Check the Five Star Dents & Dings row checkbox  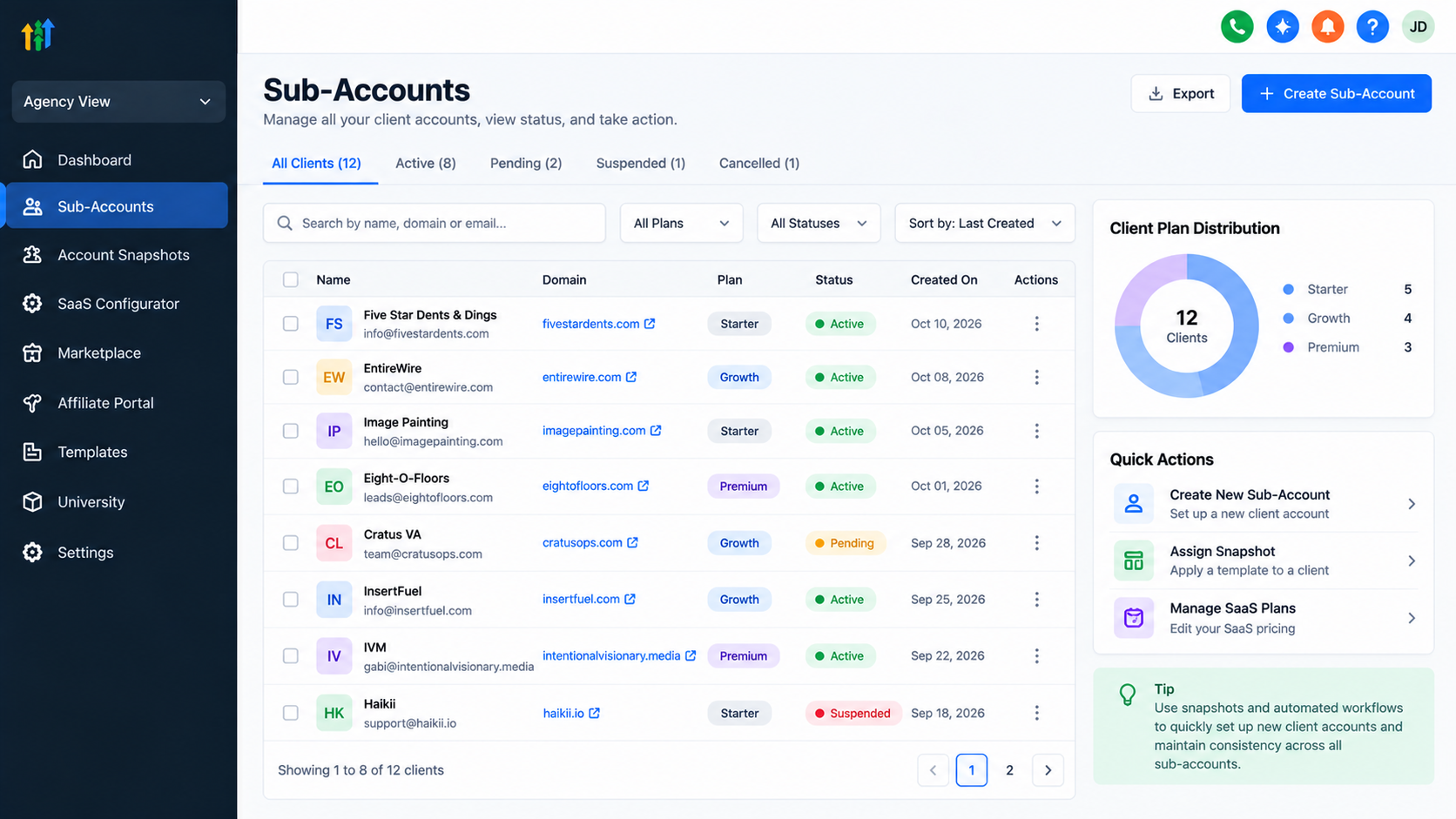tap(291, 324)
